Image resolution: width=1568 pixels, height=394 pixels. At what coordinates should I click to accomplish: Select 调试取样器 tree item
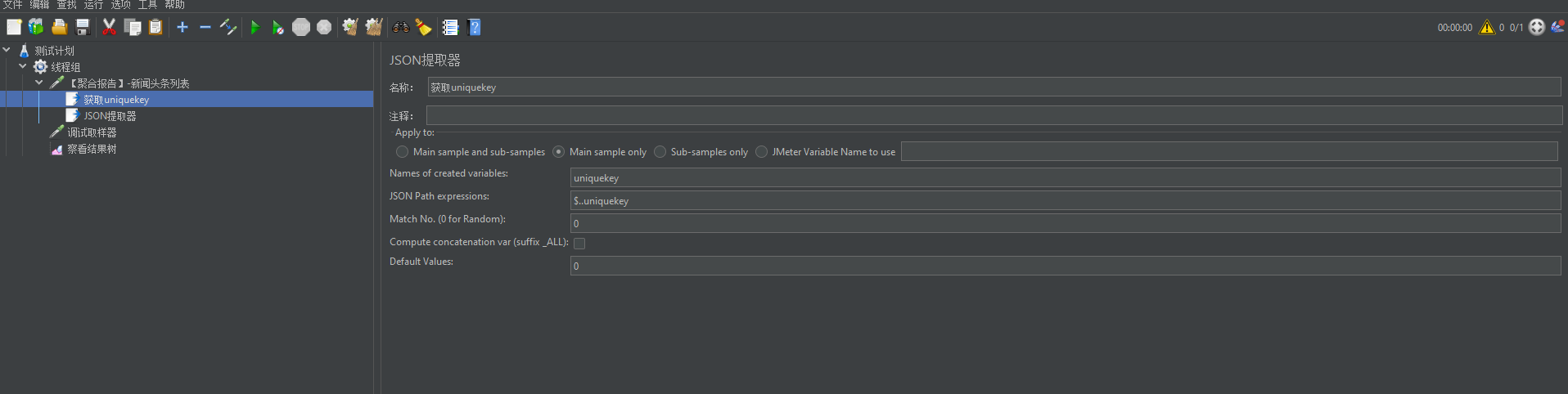[x=92, y=132]
